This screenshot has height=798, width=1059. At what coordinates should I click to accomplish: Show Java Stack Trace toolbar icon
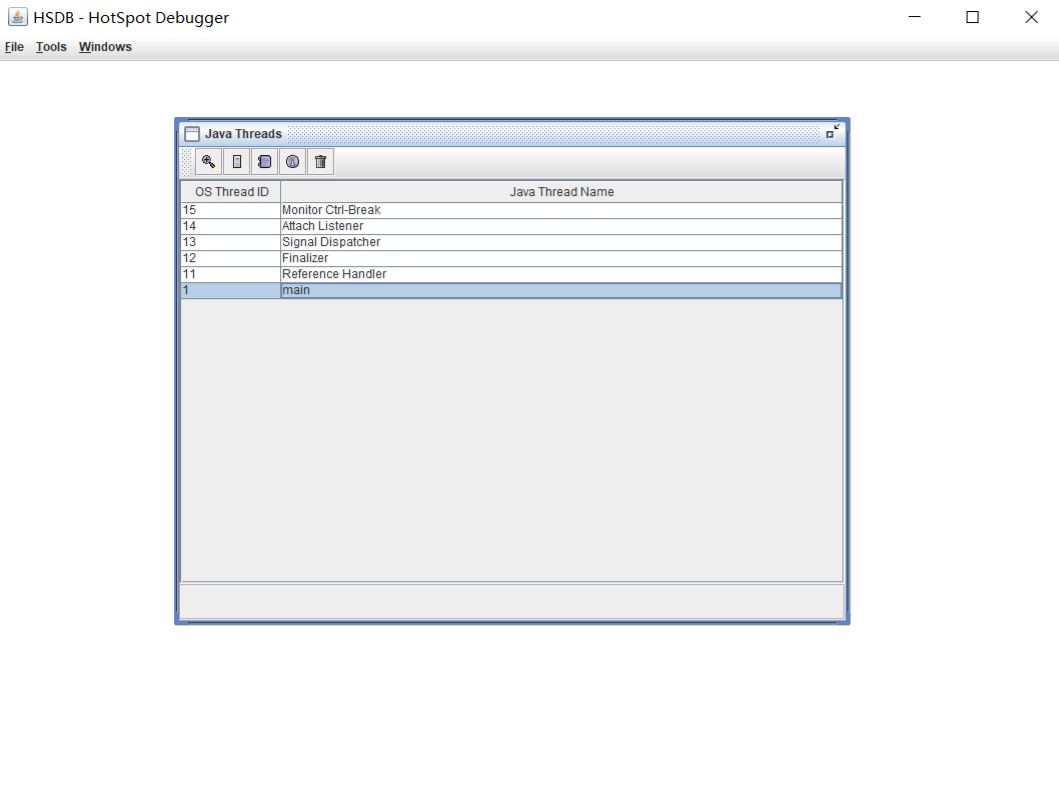click(264, 161)
